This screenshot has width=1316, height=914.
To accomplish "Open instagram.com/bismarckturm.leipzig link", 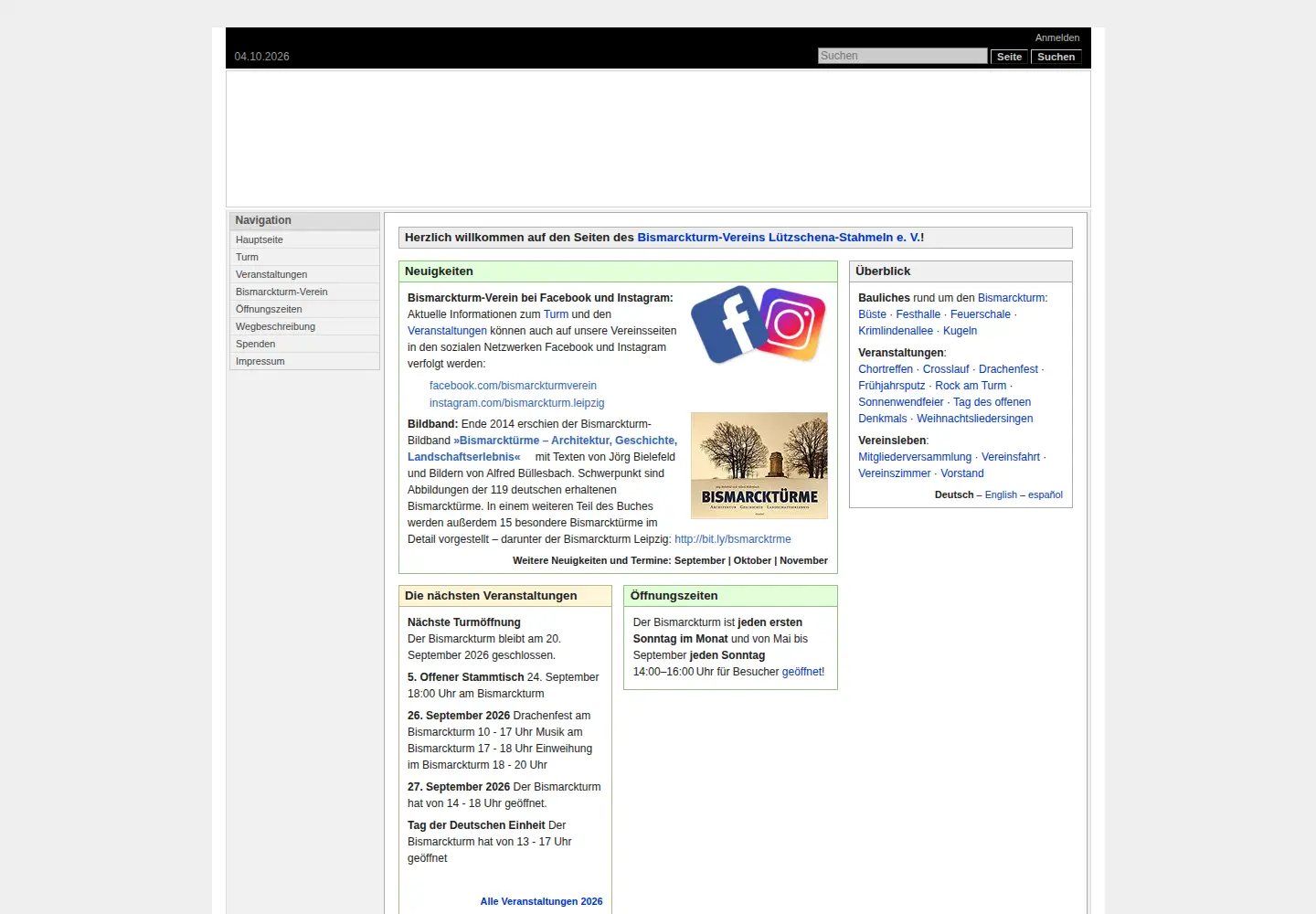I will coord(516,403).
